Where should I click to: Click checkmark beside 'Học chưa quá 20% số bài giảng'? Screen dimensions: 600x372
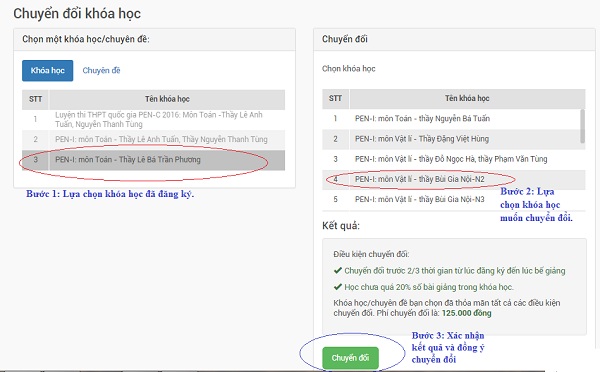pyautogui.click(x=338, y=287)
